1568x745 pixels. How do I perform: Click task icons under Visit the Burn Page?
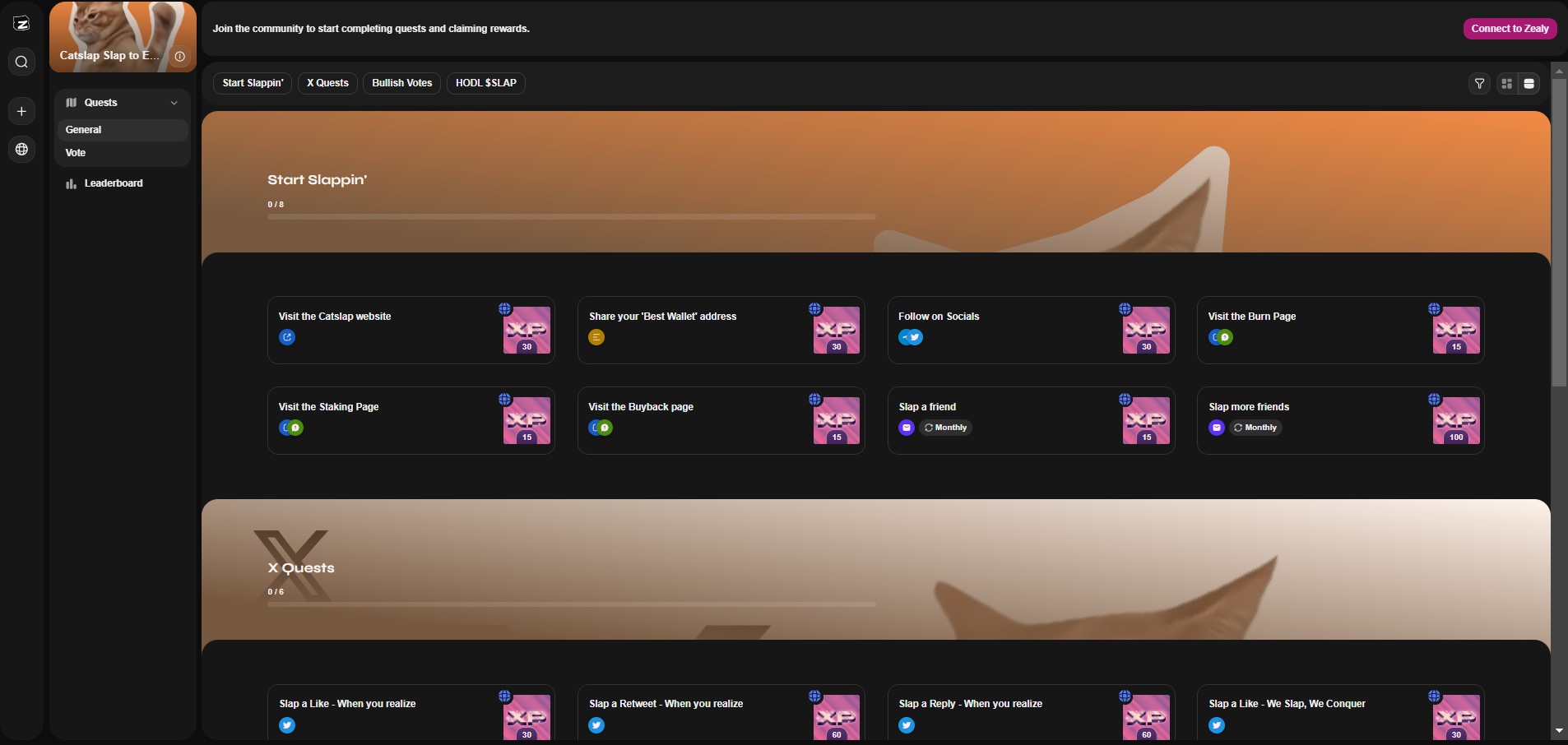pyautogui.click(x=1221, y=337)
